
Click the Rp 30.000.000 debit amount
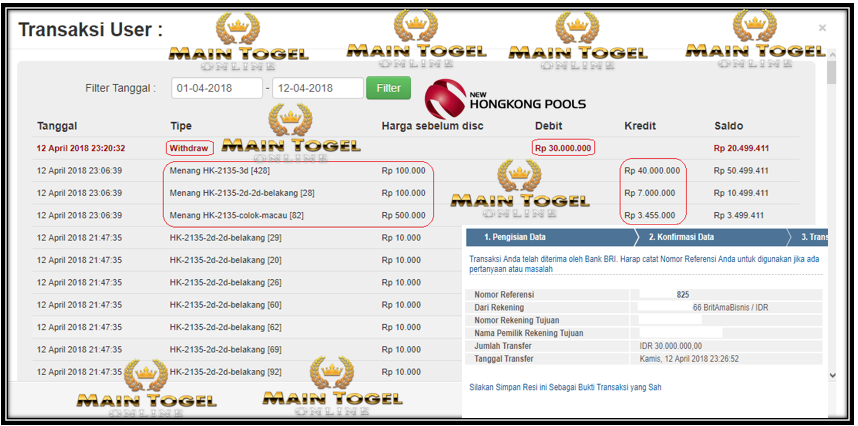click(563, 147)
